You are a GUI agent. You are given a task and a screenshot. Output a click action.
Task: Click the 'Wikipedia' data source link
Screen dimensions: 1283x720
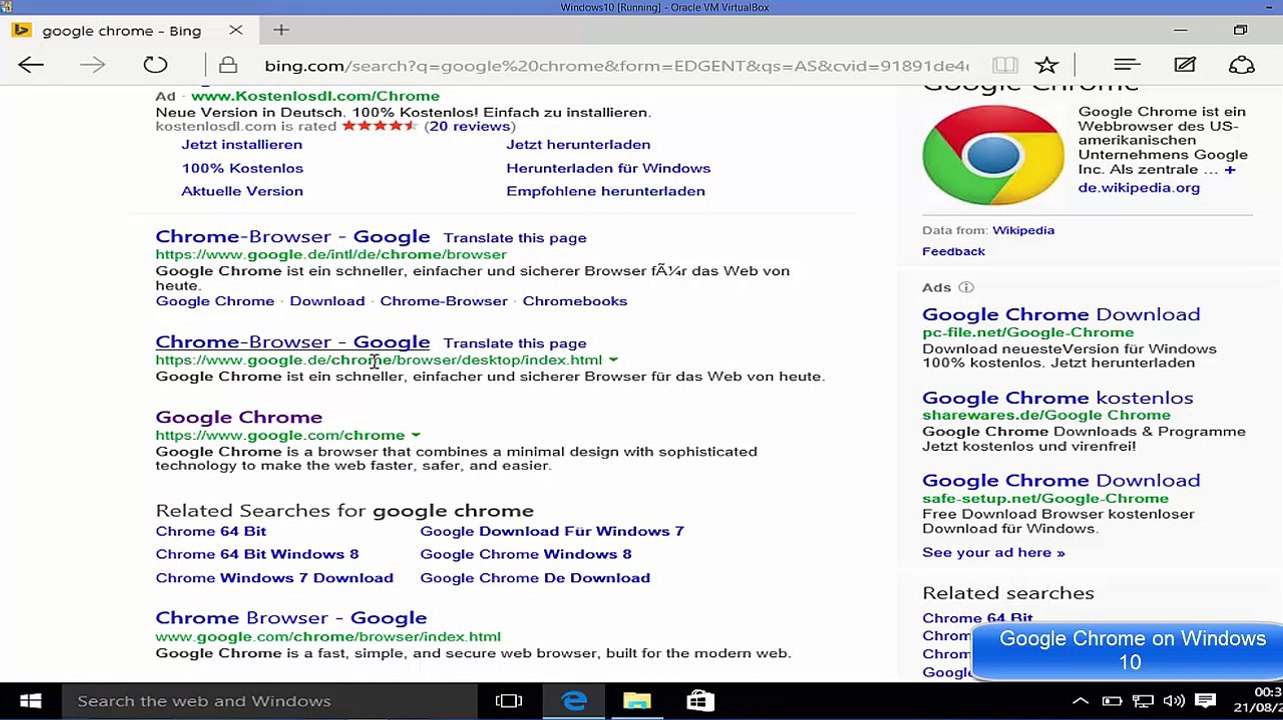click(x=1023, y=230)
